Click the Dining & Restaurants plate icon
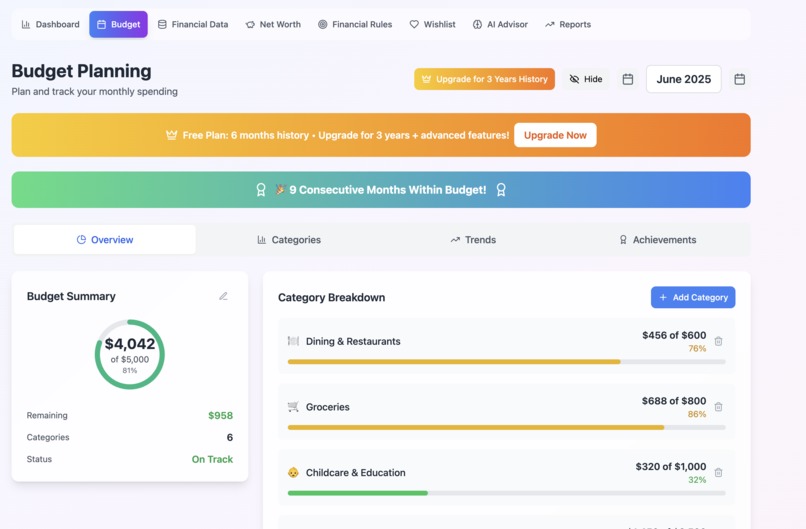Viewport: 806px width, 529px height. point(293,341)
